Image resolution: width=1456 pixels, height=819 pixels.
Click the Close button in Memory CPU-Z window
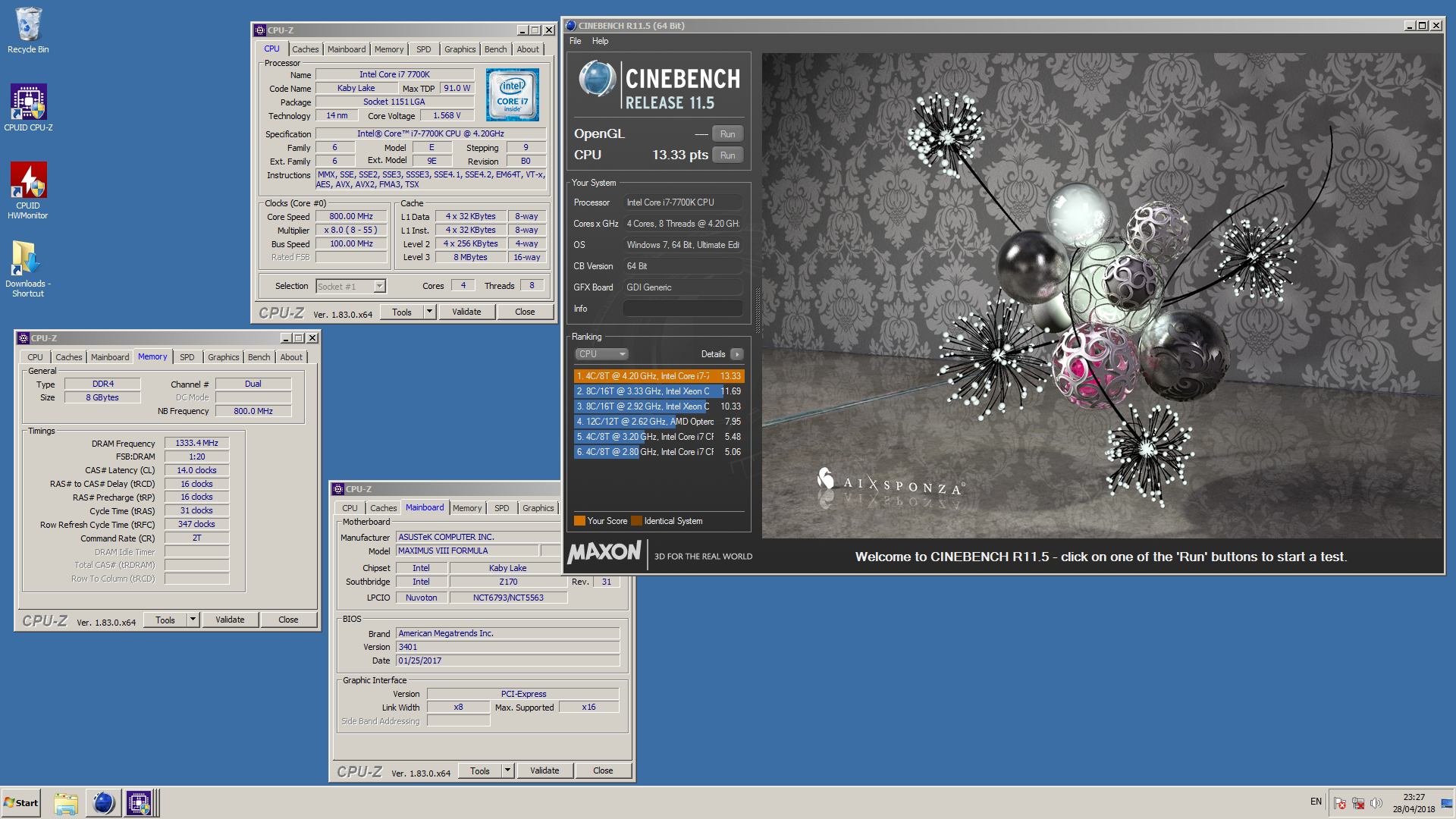[x=288, y=620]
